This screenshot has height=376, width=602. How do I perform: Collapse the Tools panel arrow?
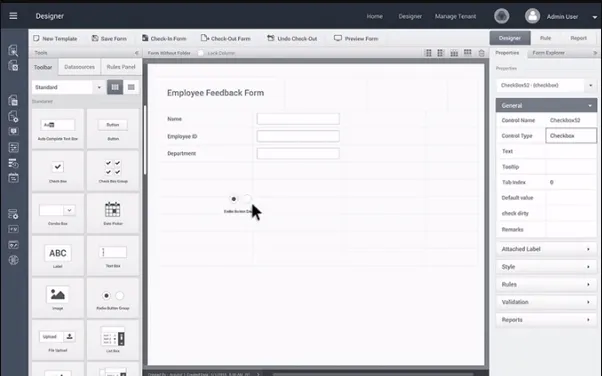(x=137, y=53)
